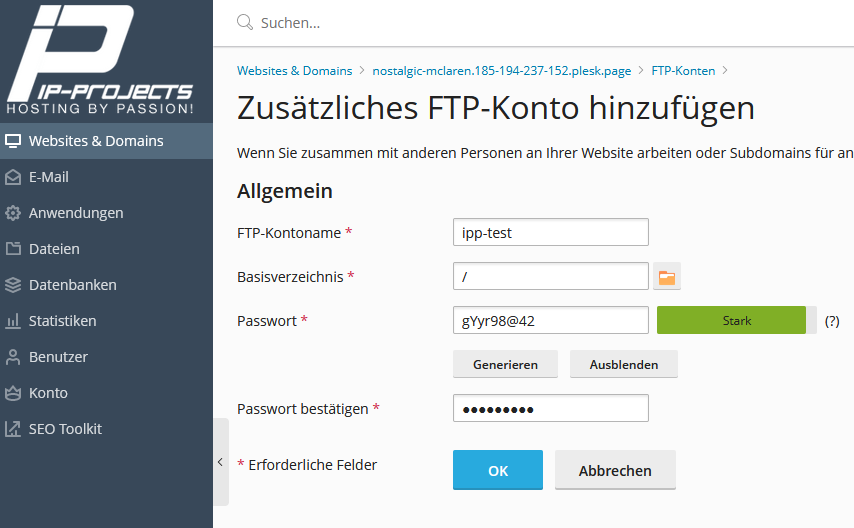Click the search magnifier icon

(x=245, y=22)
